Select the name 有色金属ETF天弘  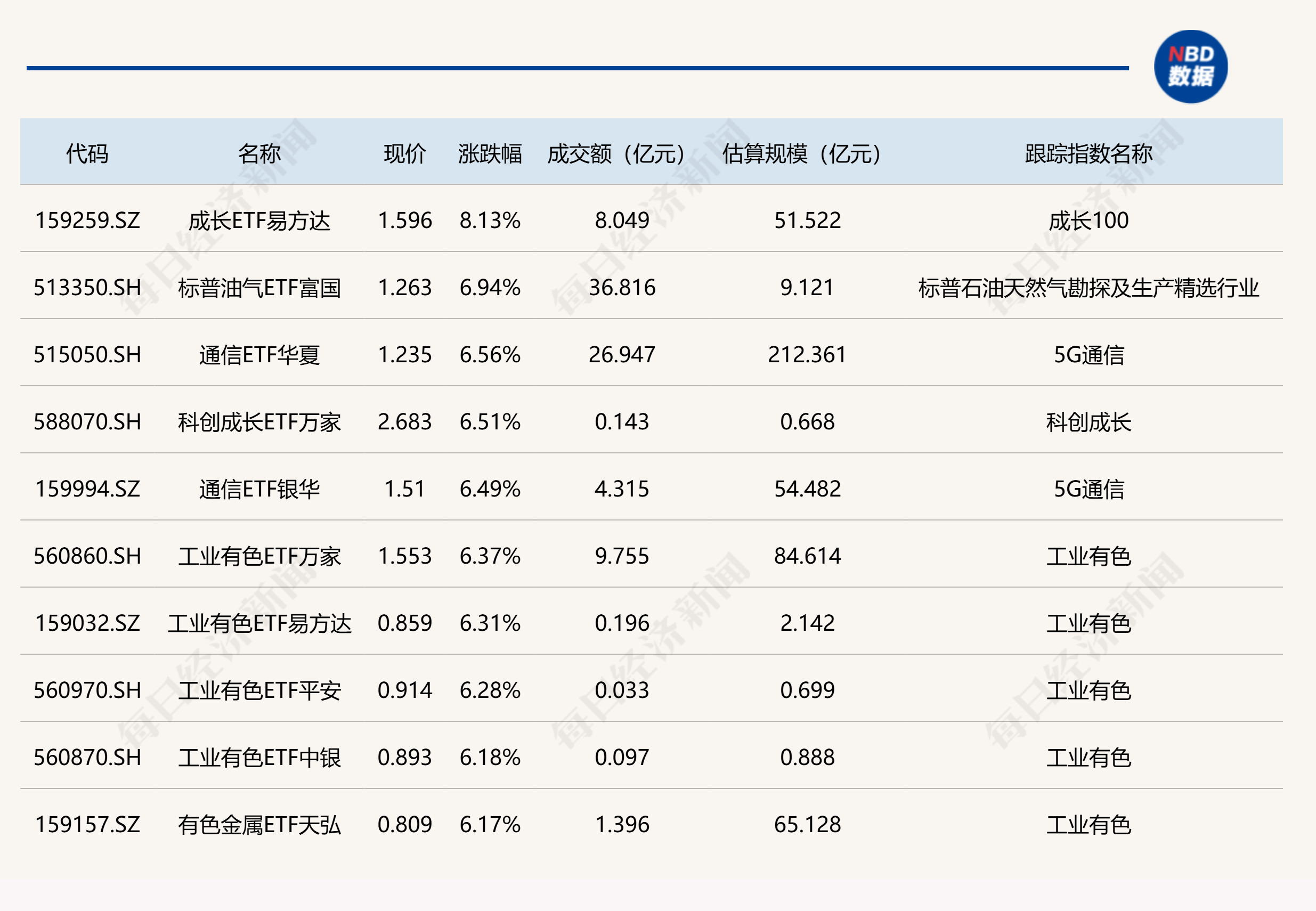pyautogui.click(x=259, y=825)
